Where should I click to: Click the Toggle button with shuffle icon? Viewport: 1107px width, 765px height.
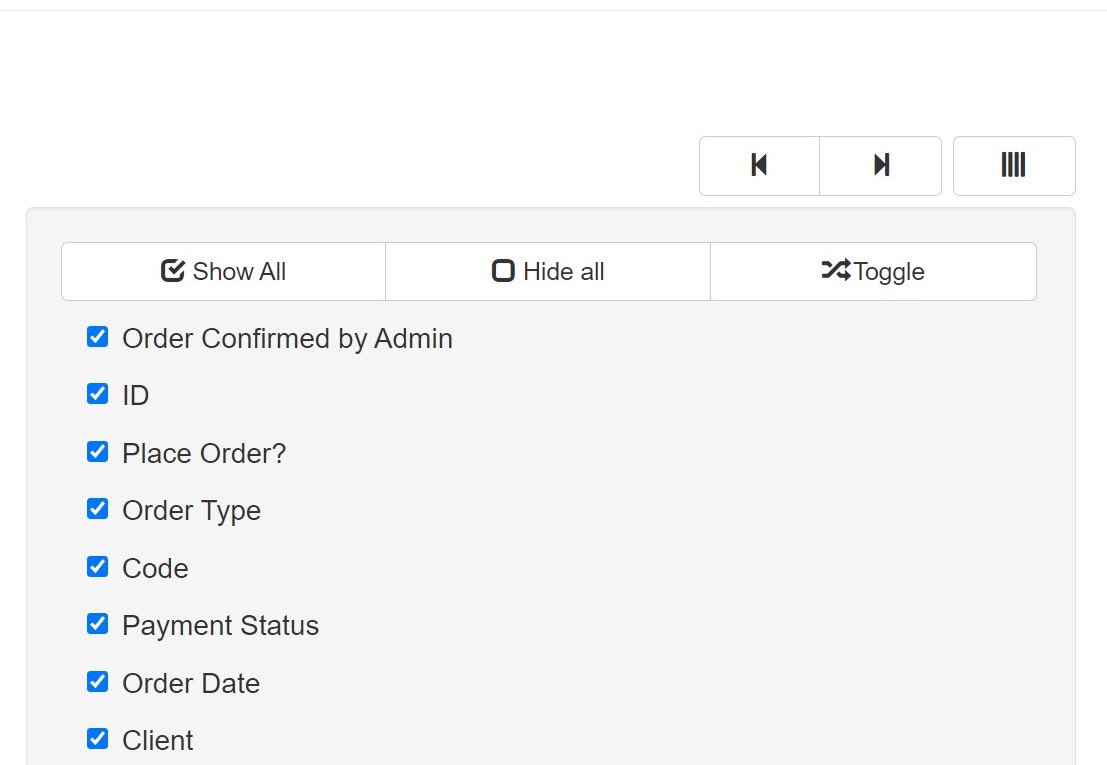[873, 272]
